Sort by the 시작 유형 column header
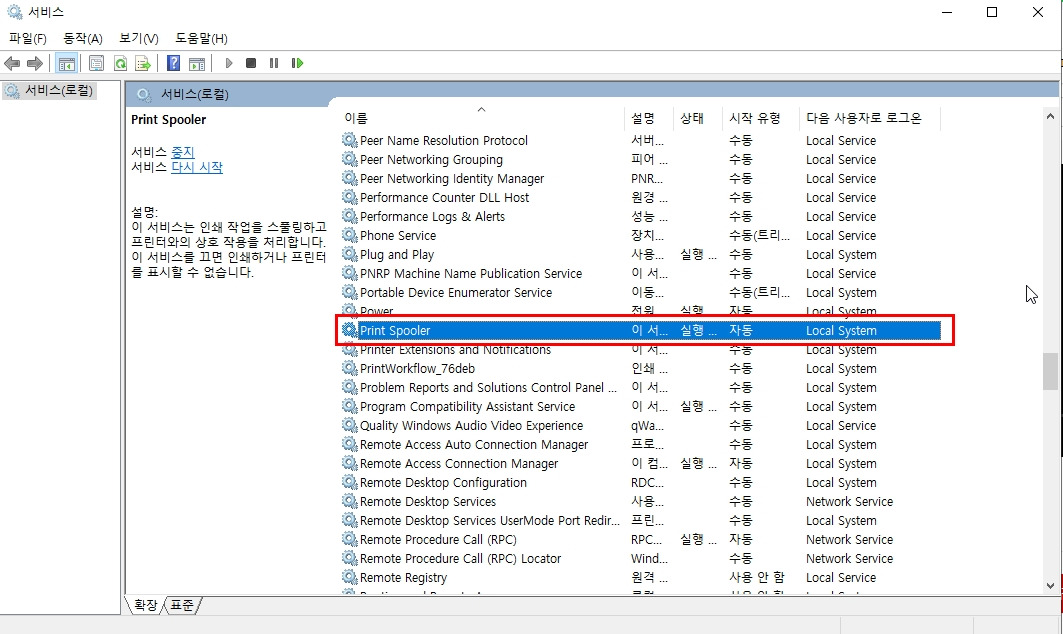The height and width of the screenshot is (634, 1063). coord(755,118)
